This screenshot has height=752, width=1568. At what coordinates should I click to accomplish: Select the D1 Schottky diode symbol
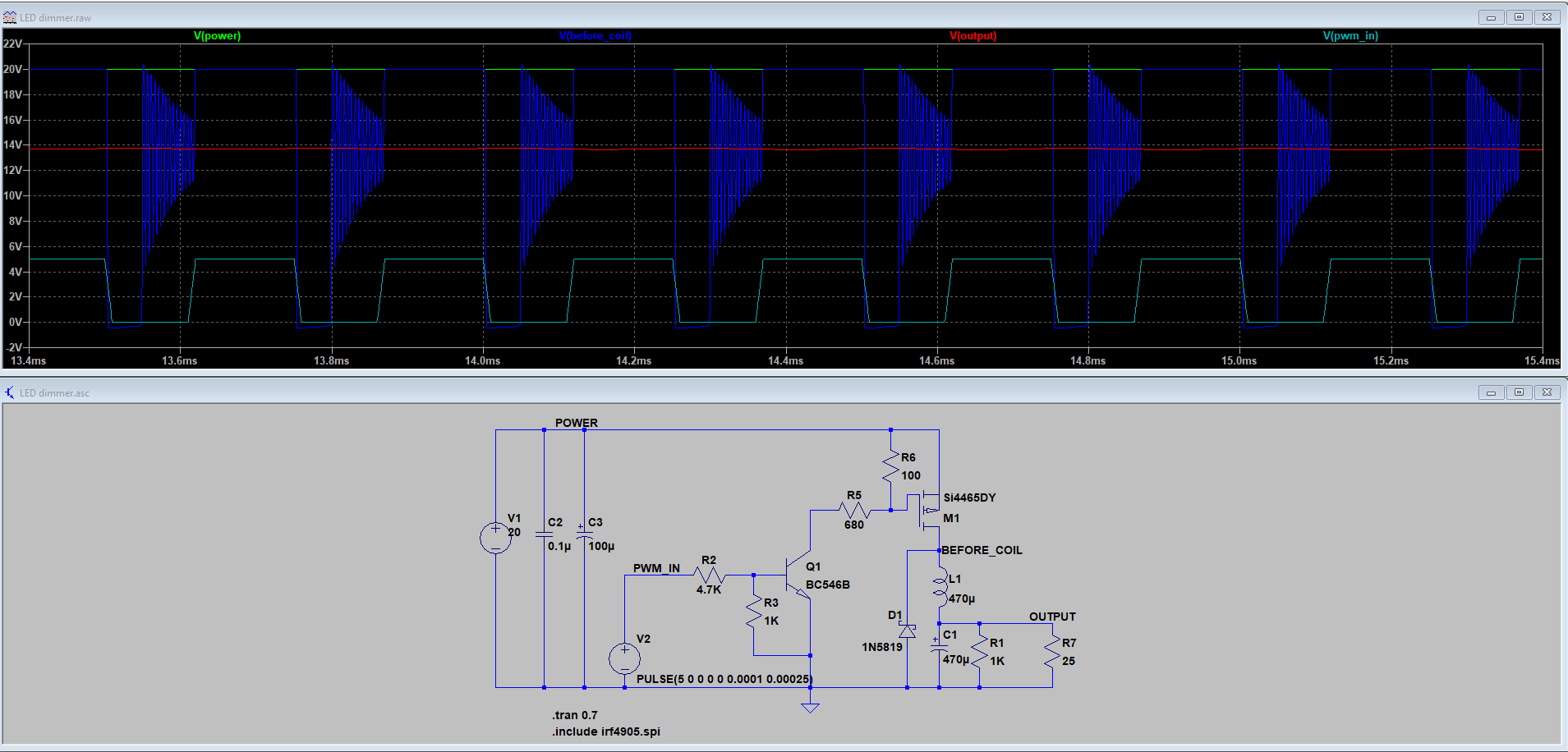point(907,630)
